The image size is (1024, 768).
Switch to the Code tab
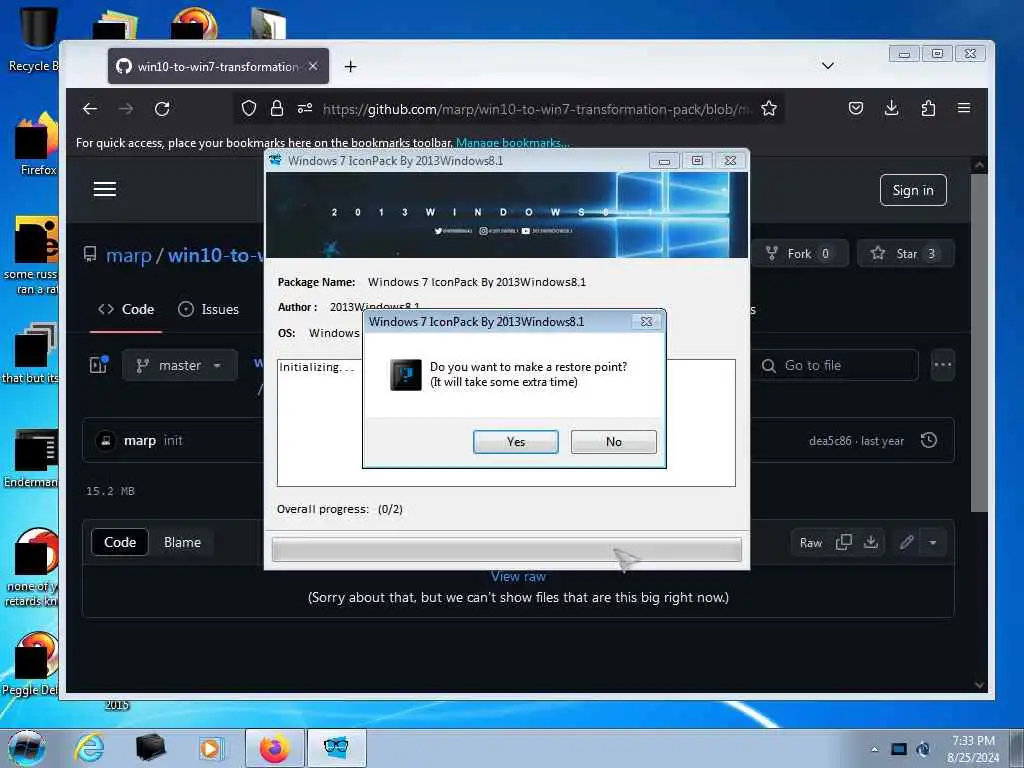pyautogui.click(x=126, y=310)
